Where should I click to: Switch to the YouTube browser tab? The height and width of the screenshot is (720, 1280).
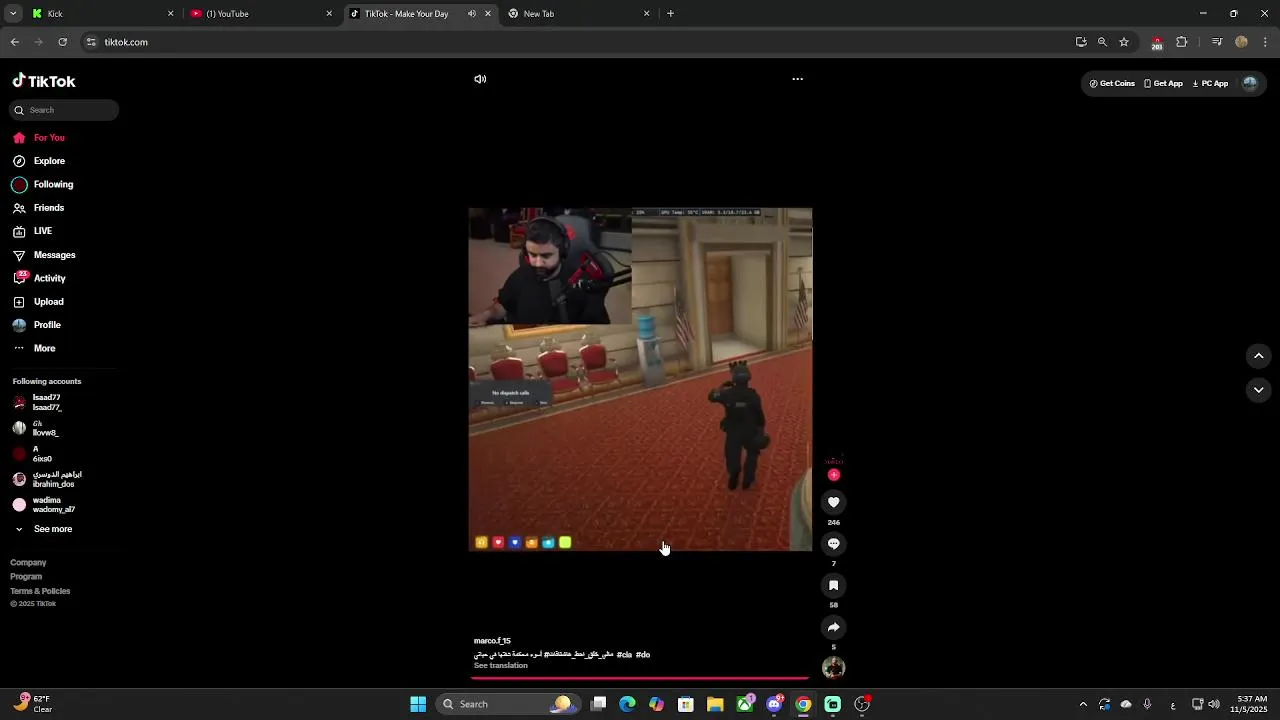260,14
